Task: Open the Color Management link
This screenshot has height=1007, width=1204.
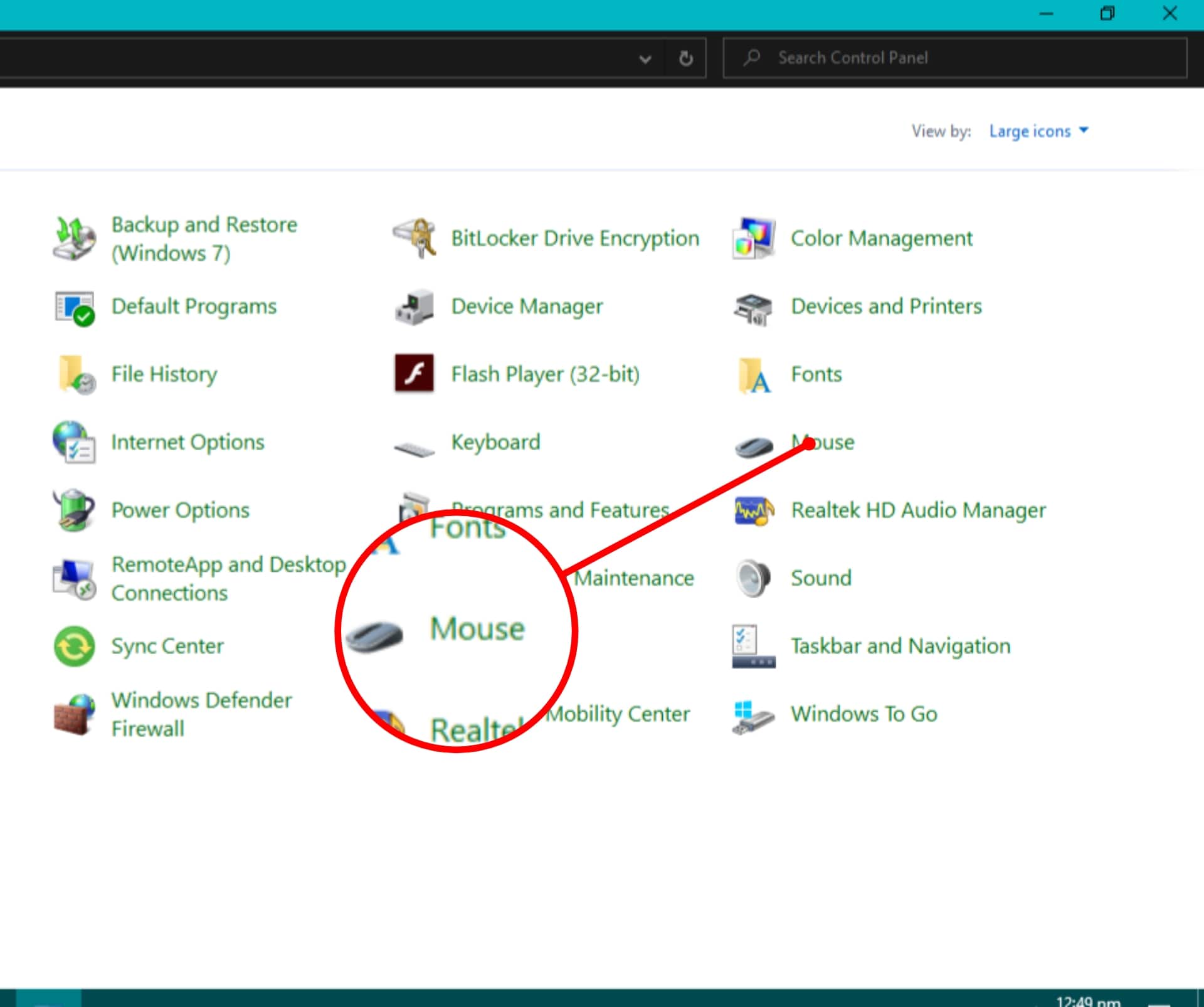Action: pos(881,238)
